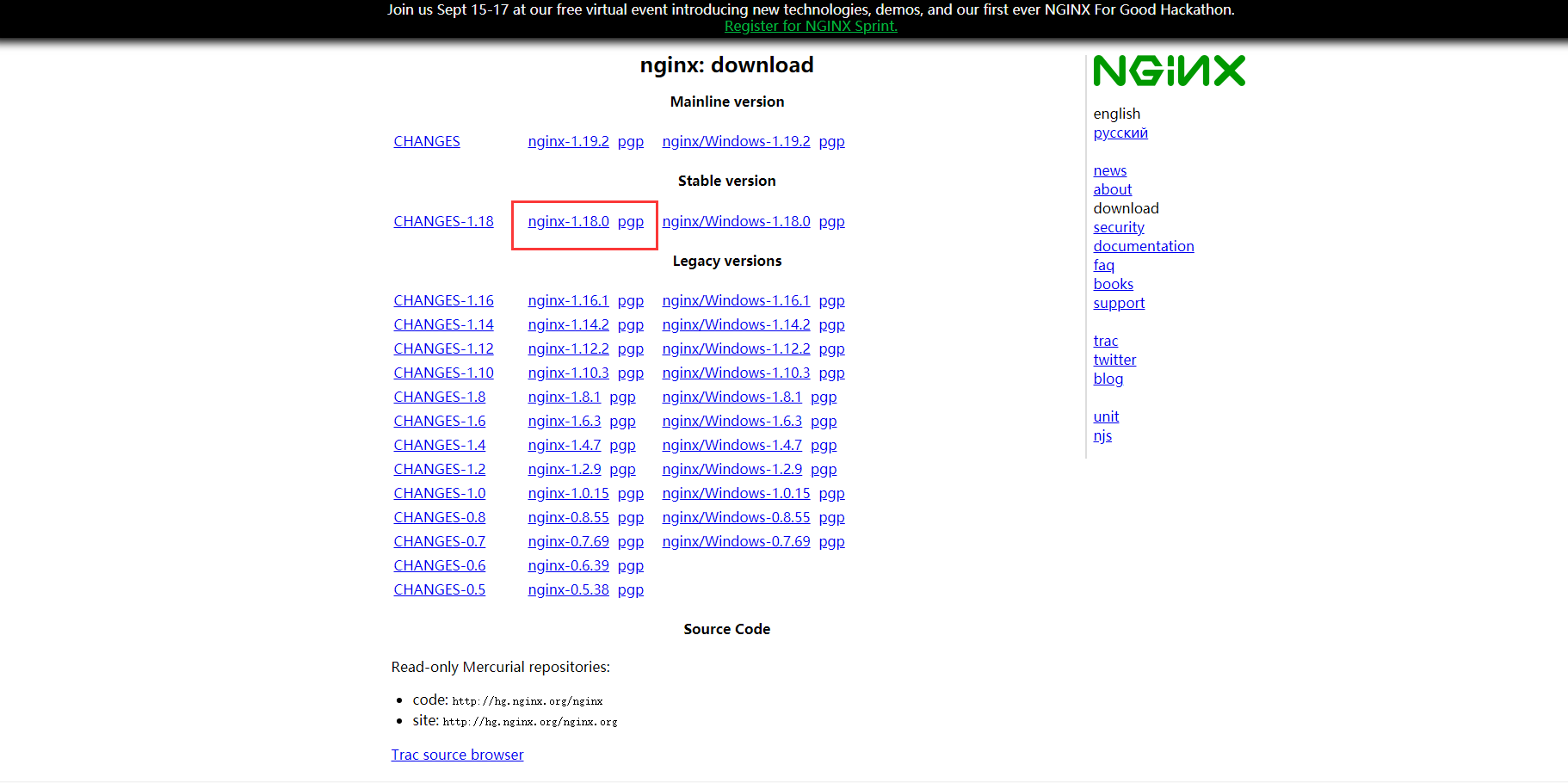1568x783 pixels.
Task: Open the Register for NGINX Sprint link
Action: [811, 26]
